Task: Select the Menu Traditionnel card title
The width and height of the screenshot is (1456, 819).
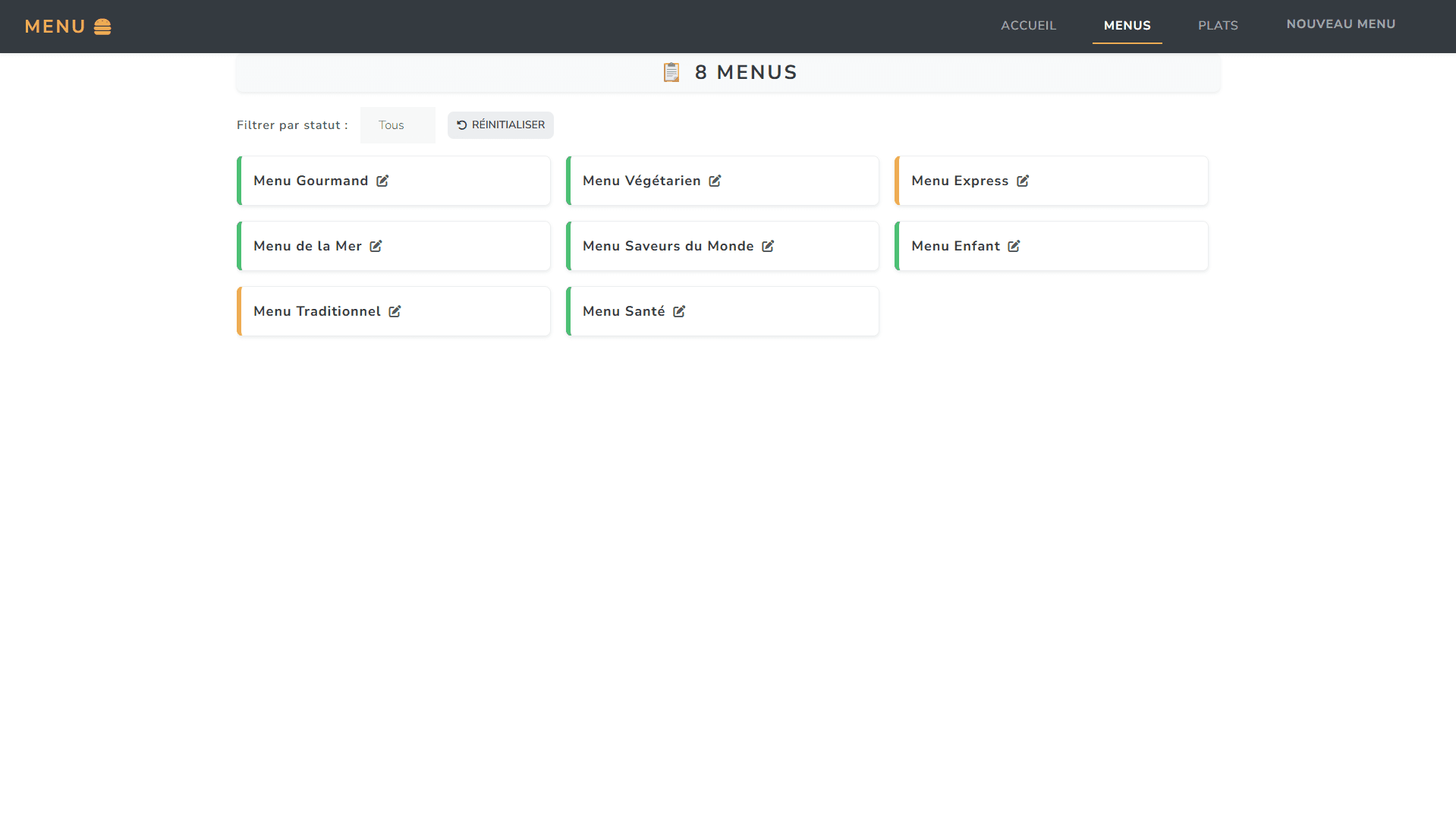Action: coord(317,311)
